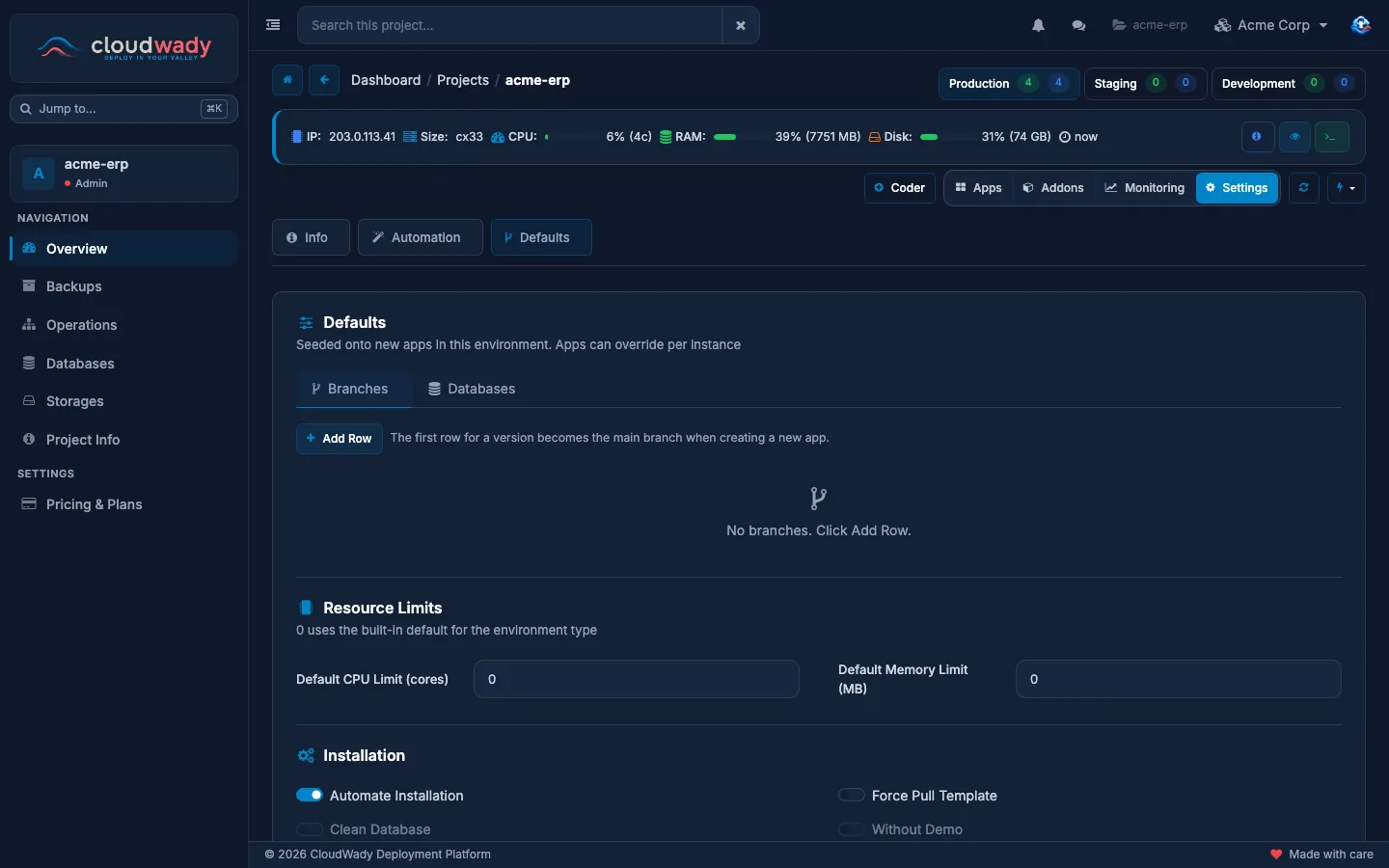The height and width of the screenshot is (868, 1389).
Task: Open Operations in the sidebar
Action: [x=123, y=325]
